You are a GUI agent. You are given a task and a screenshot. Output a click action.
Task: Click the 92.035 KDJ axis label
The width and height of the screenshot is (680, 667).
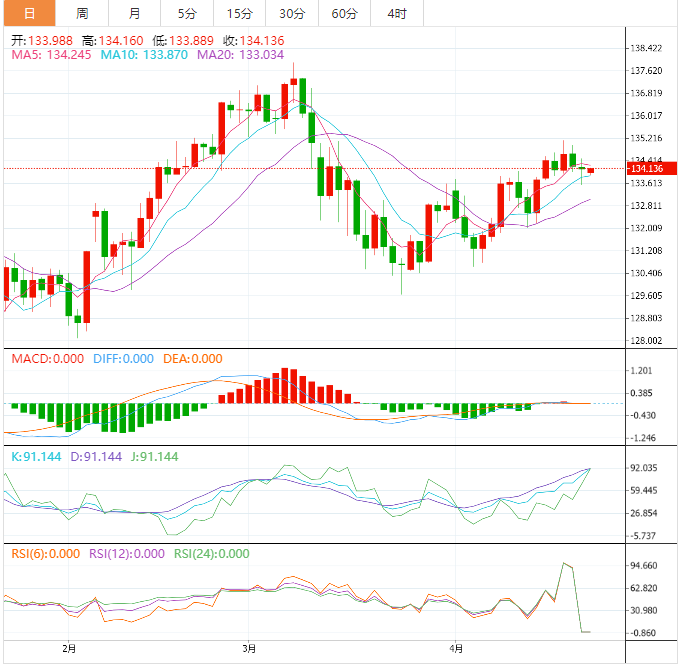pos(644,468)
